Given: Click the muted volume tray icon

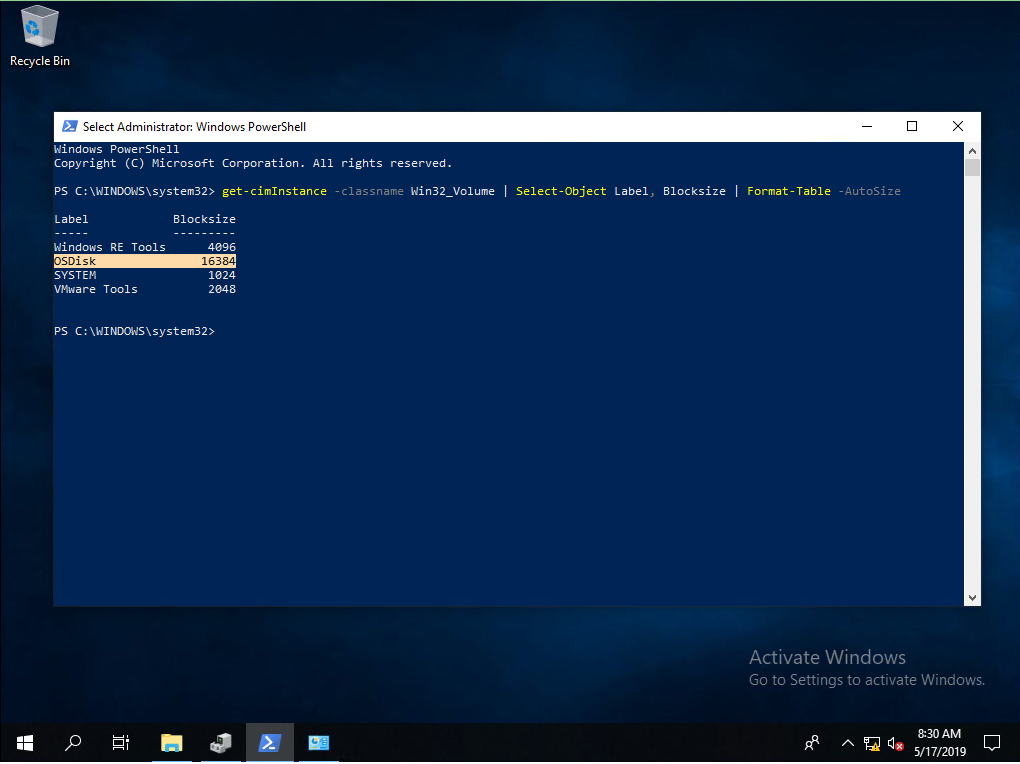Looking at the screenshot, I should click(x=896, y=743).
